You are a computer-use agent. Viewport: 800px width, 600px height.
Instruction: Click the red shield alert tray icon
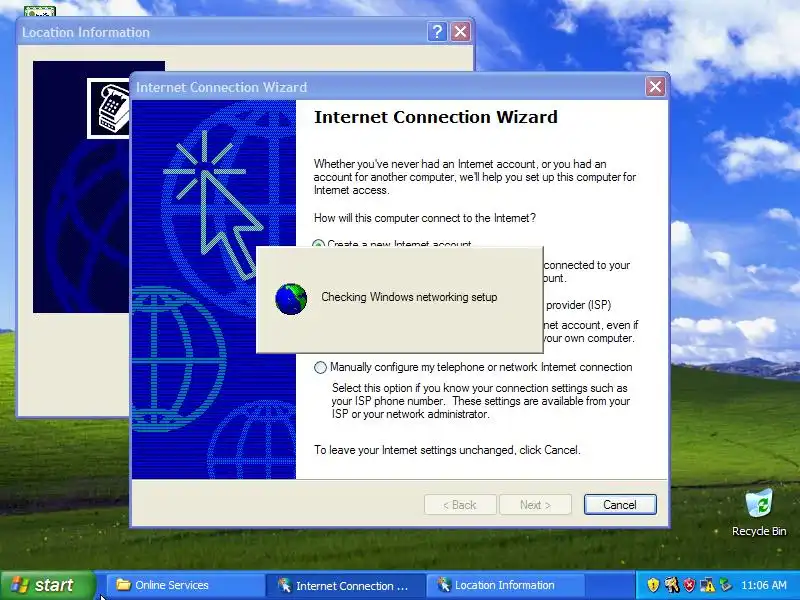point(689,585)
